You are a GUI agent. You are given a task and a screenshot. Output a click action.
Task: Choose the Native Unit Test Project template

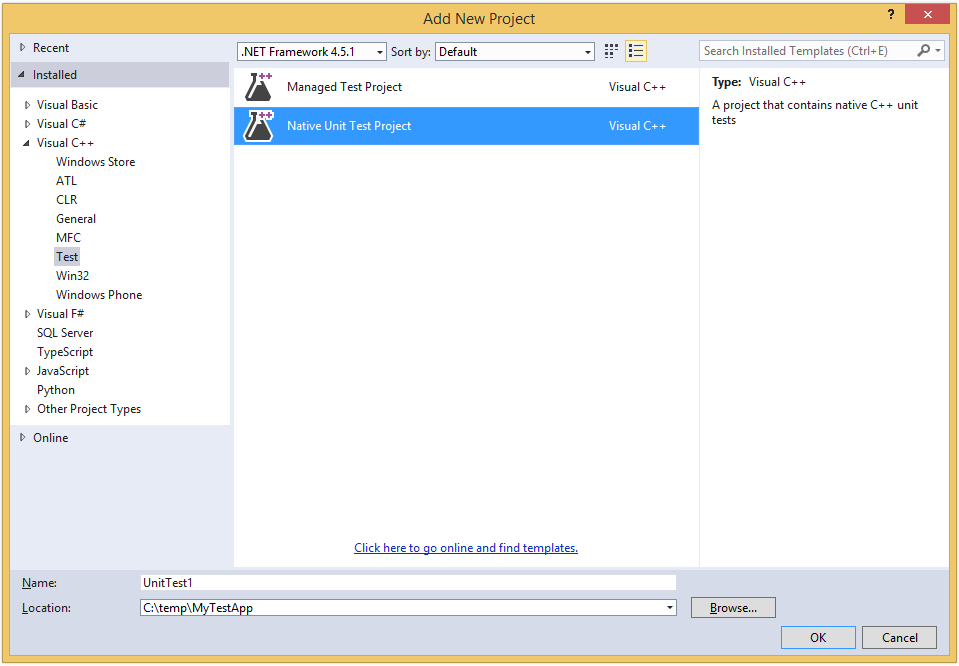pos(466,126)
